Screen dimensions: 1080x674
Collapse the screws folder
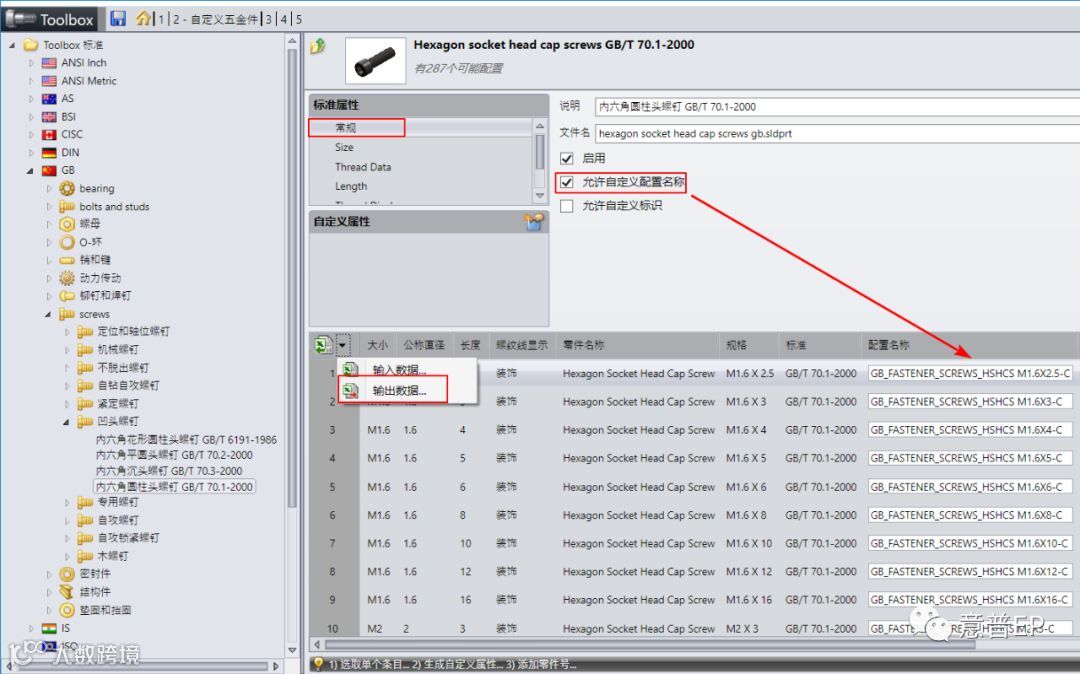click(x=48, y=314)
